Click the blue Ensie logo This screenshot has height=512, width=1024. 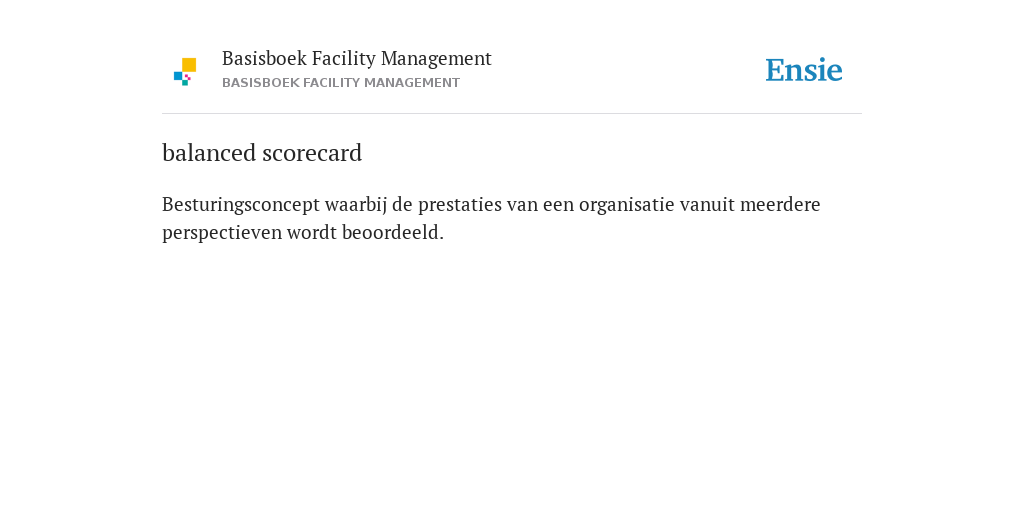[x=804, y=70]
